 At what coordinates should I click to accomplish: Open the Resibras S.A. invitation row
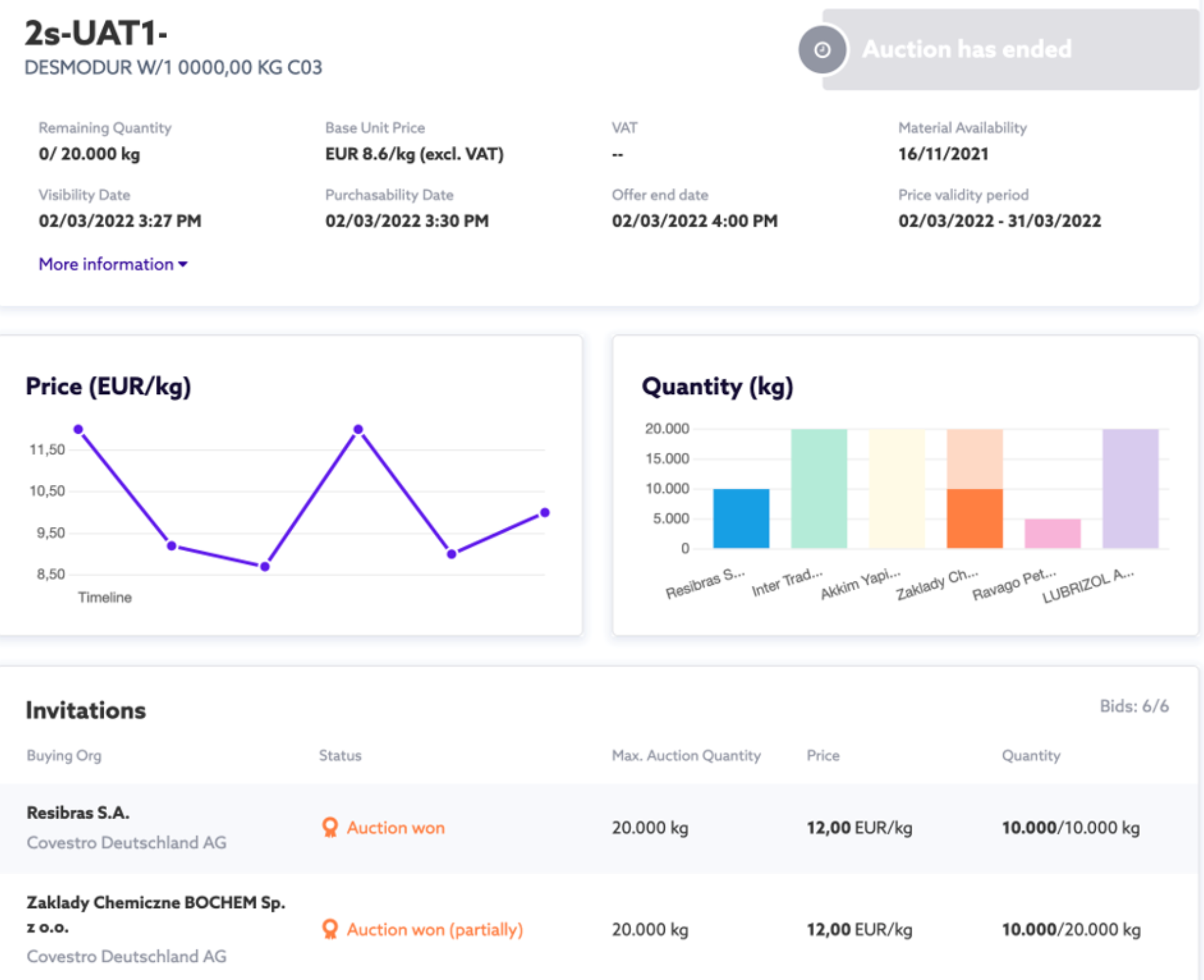tap(599, 828)
